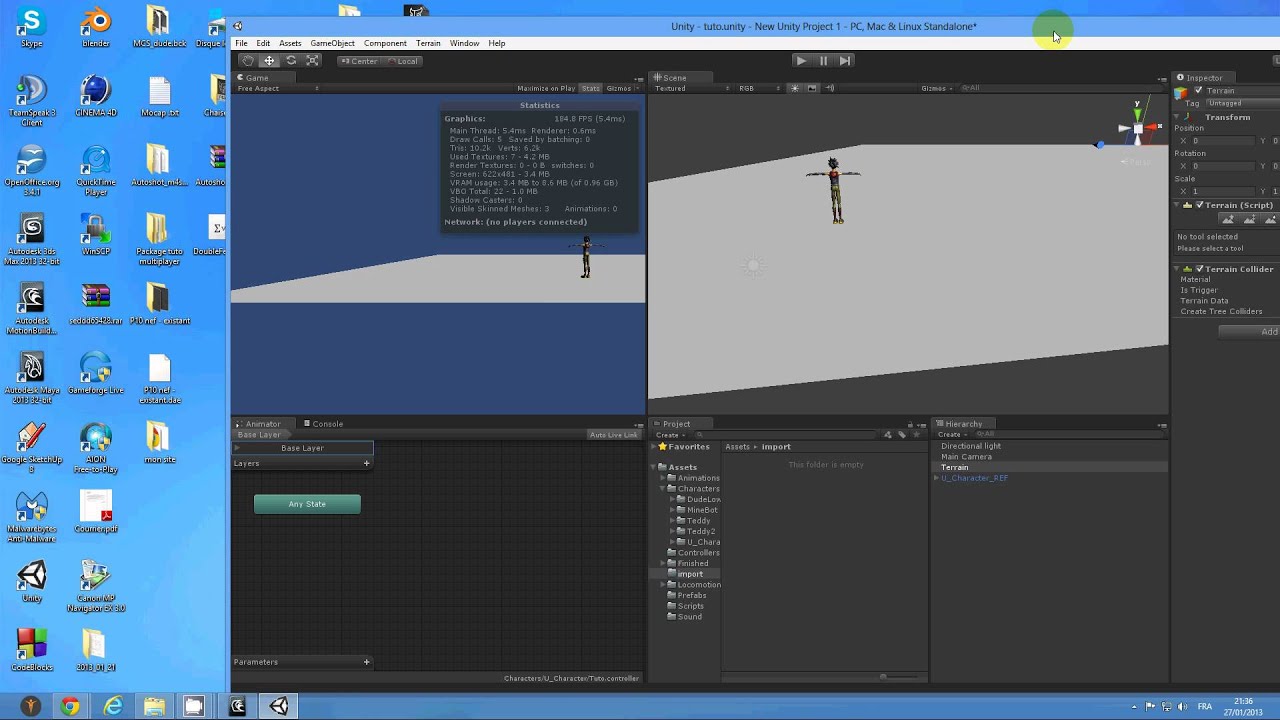Screen dimensions: 1280x720
Task: Click the Project search by type icon
Action: click(888, 435)
